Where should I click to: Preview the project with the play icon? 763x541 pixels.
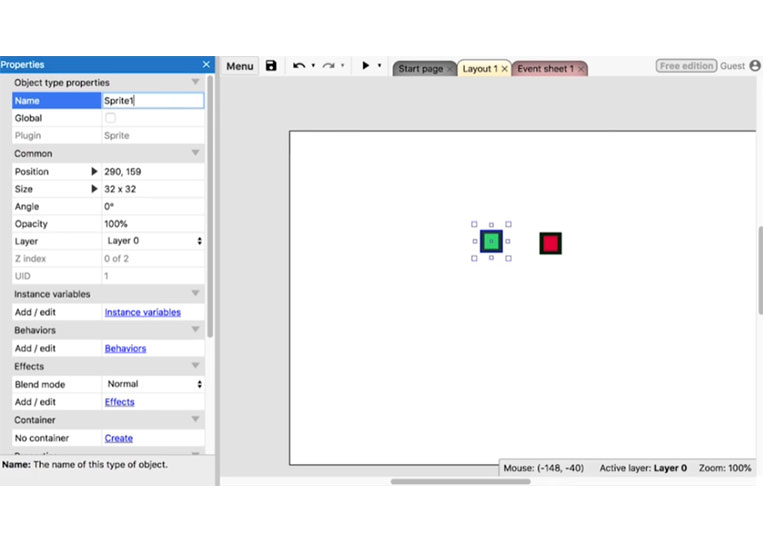coord(365,65)
